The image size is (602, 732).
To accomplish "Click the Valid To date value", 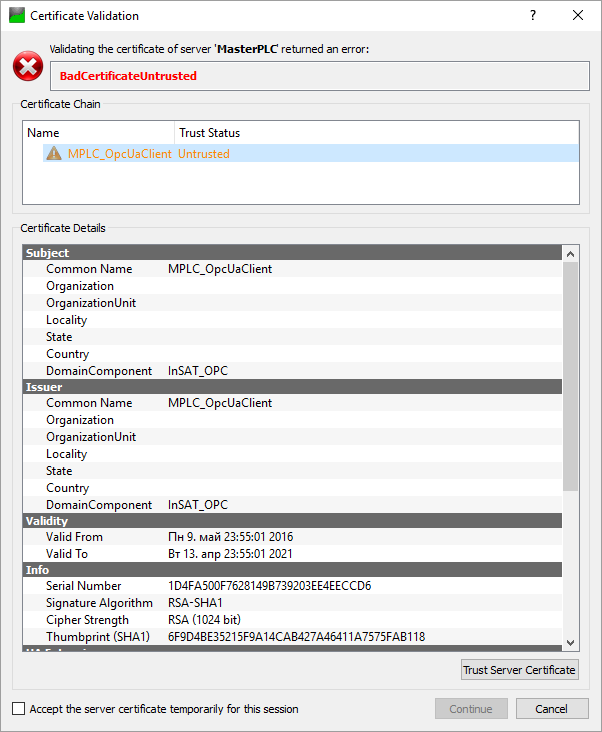I will 230,554.
